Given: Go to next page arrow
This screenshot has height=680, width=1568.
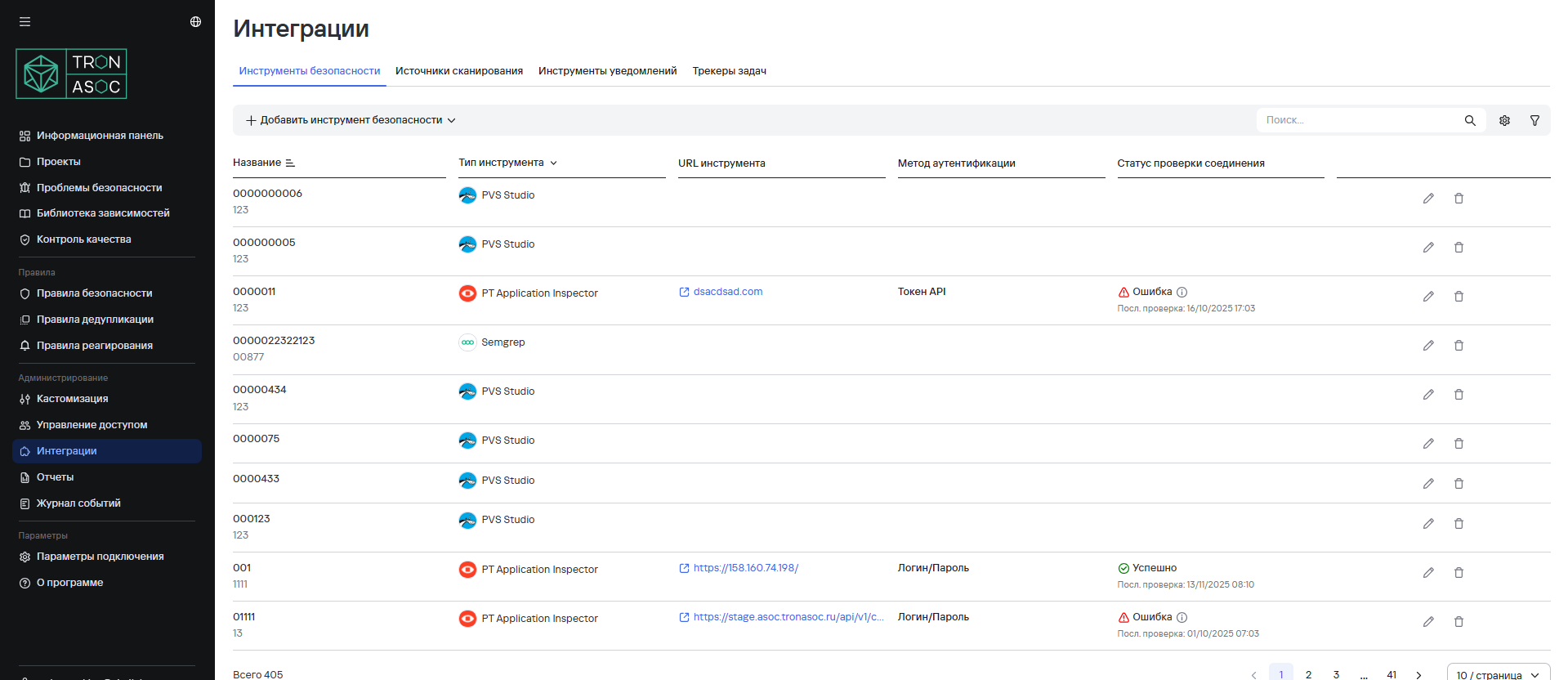Looking at the screenshot, I should pyautogui.click(x=1419, y=674).
